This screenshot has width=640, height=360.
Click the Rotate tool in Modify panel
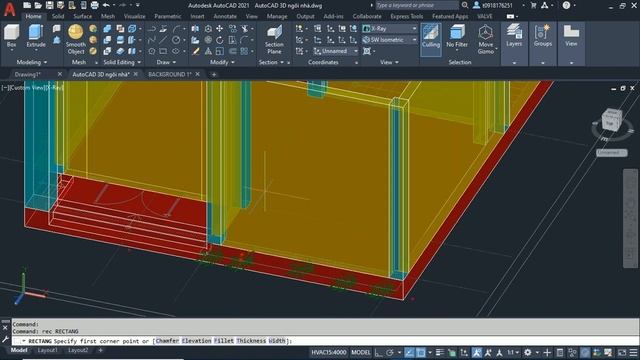[220, 40]
